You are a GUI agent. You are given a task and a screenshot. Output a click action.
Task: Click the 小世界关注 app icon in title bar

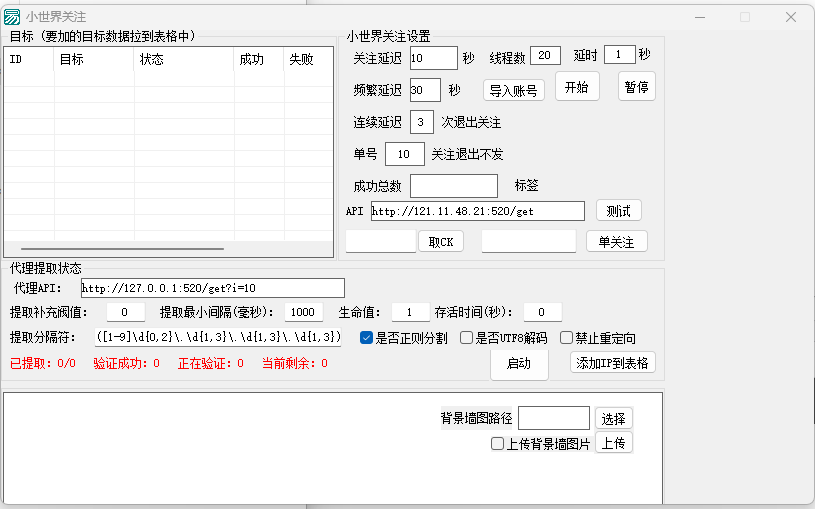pos(13,16)
